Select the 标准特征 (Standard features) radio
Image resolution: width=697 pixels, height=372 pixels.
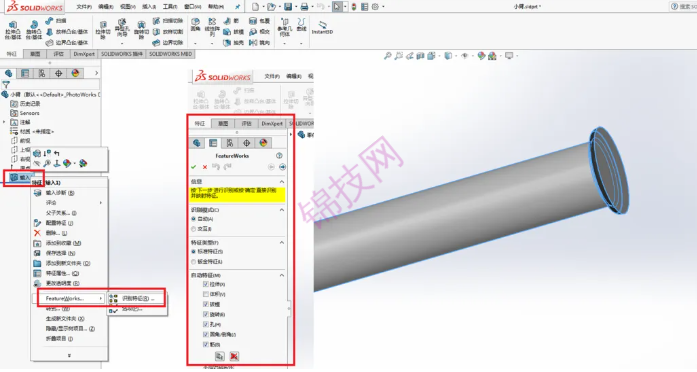pyautogui.click(x=193, y=252)
